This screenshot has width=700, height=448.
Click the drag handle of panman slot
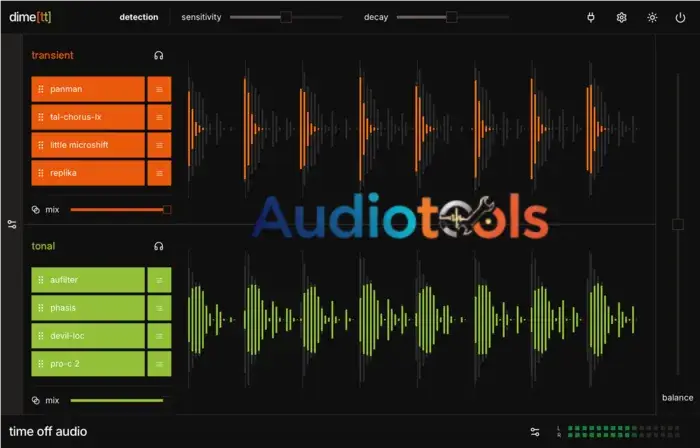(x=41, y=89)
